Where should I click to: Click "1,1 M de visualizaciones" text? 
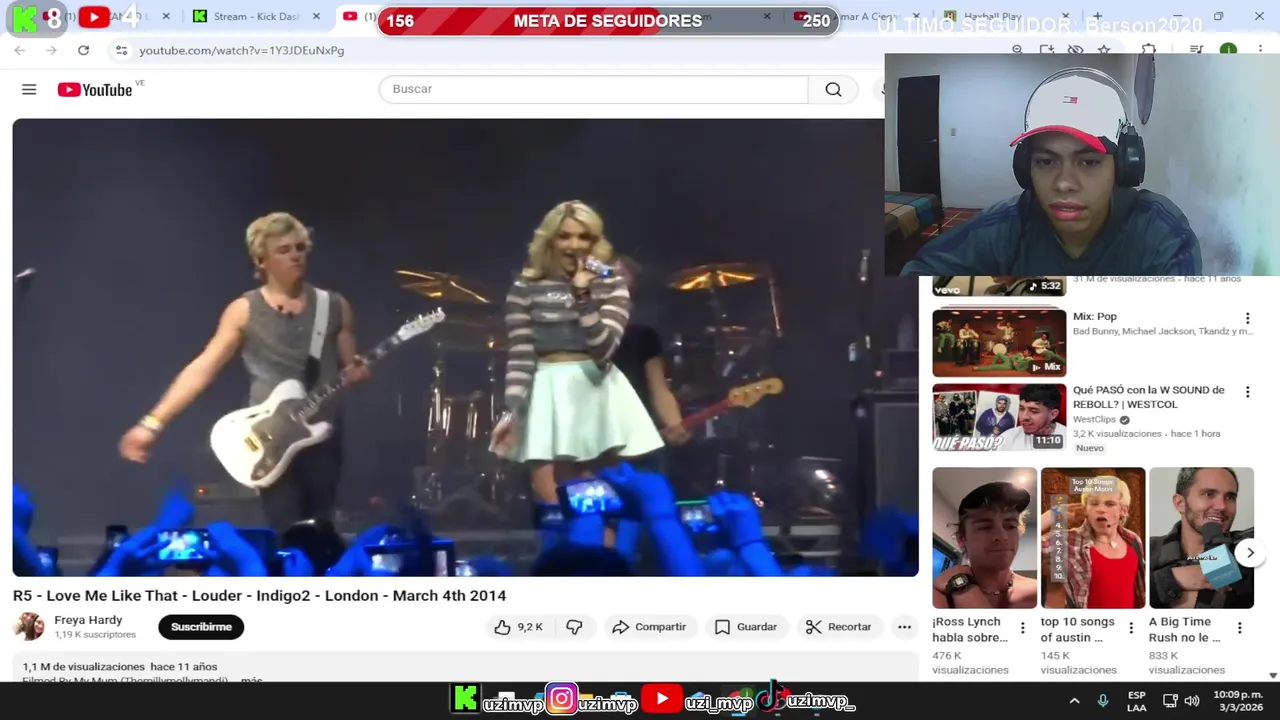coord(84,667)
